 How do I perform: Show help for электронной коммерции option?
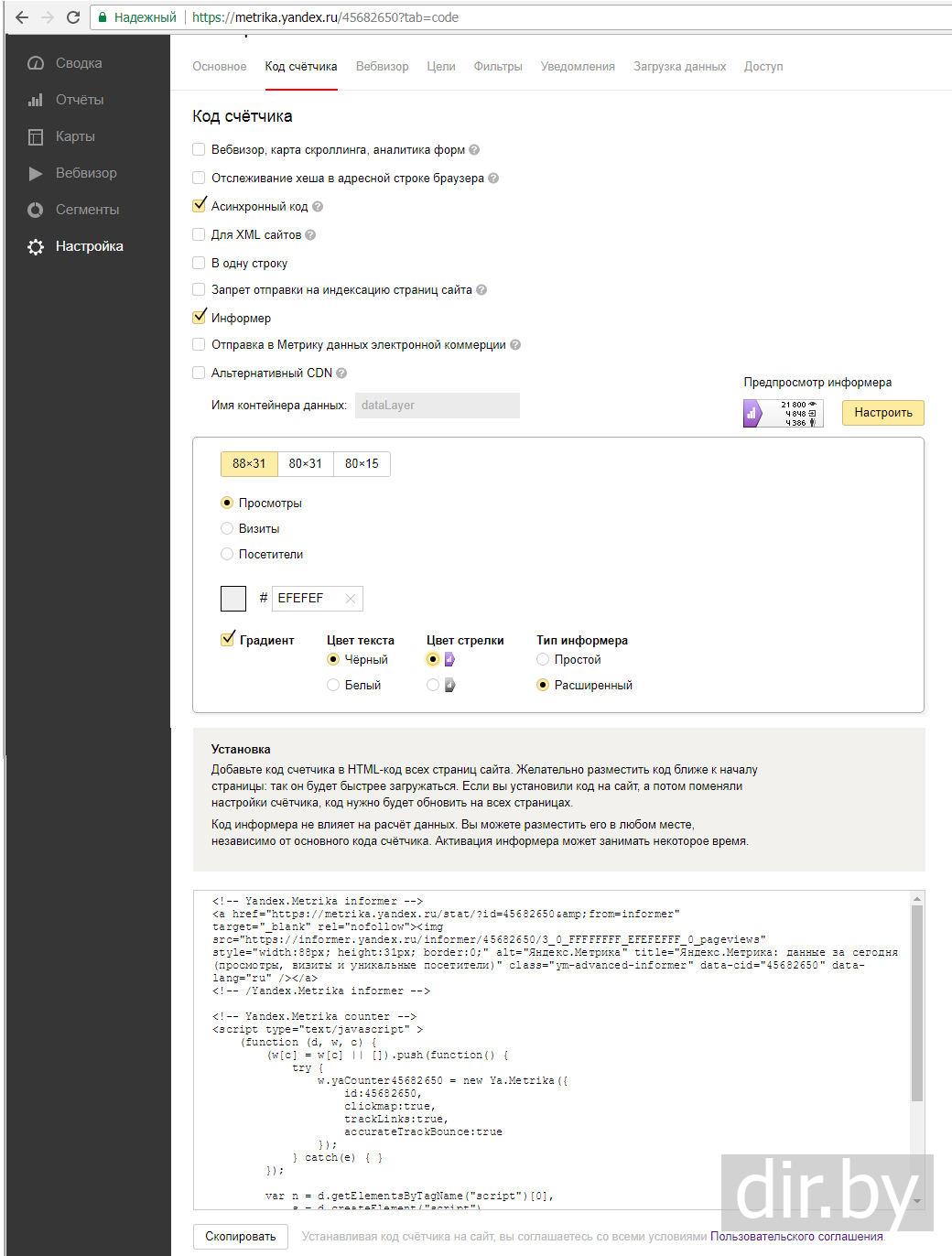pyautogui.click(x=515, y=345)
